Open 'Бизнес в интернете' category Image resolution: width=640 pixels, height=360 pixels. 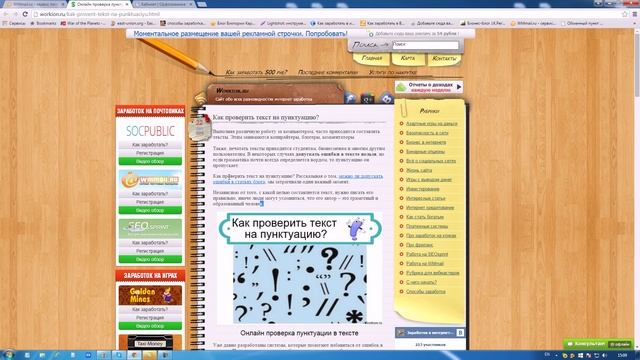click(x=426, y=142)
